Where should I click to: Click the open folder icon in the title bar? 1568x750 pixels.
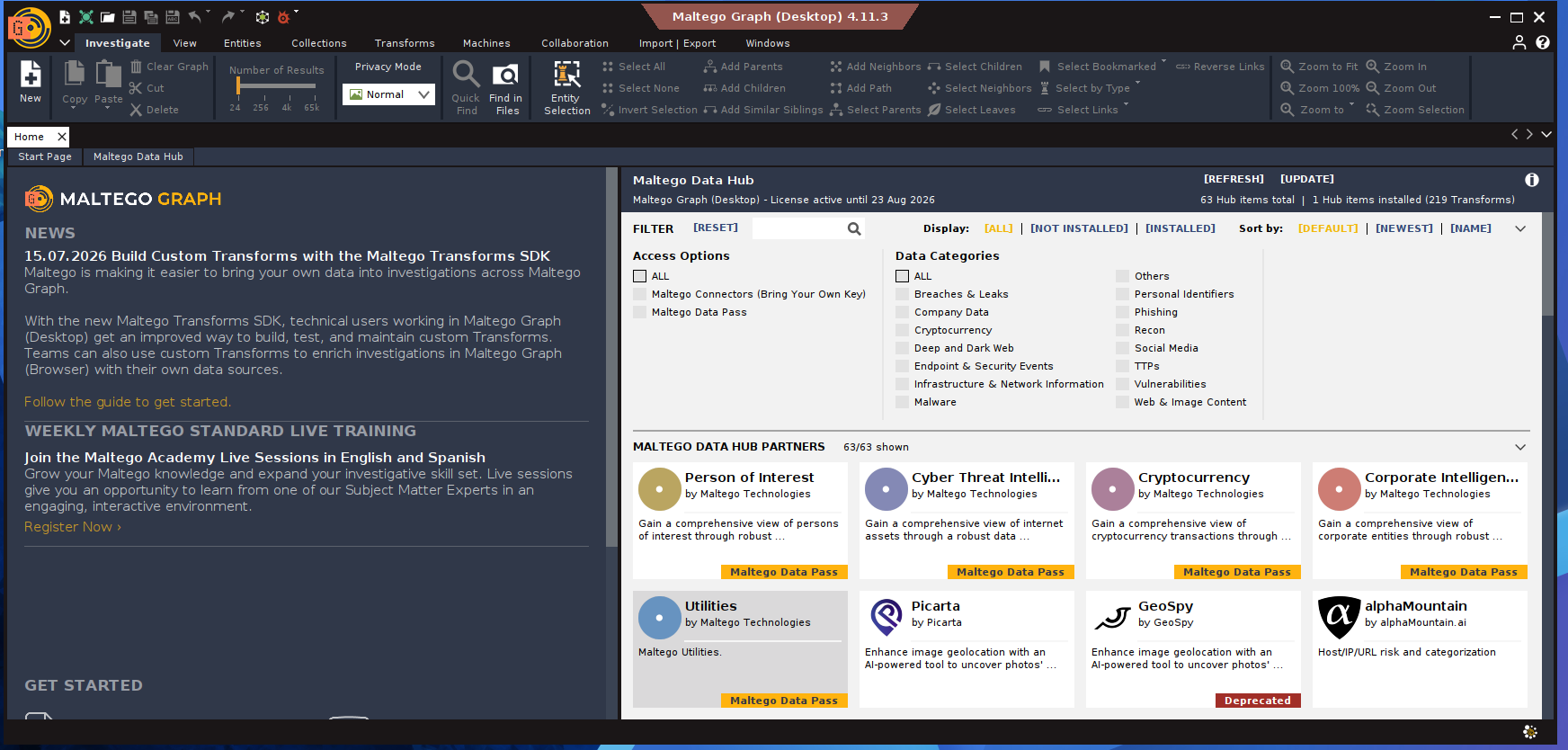click(108, 16)
